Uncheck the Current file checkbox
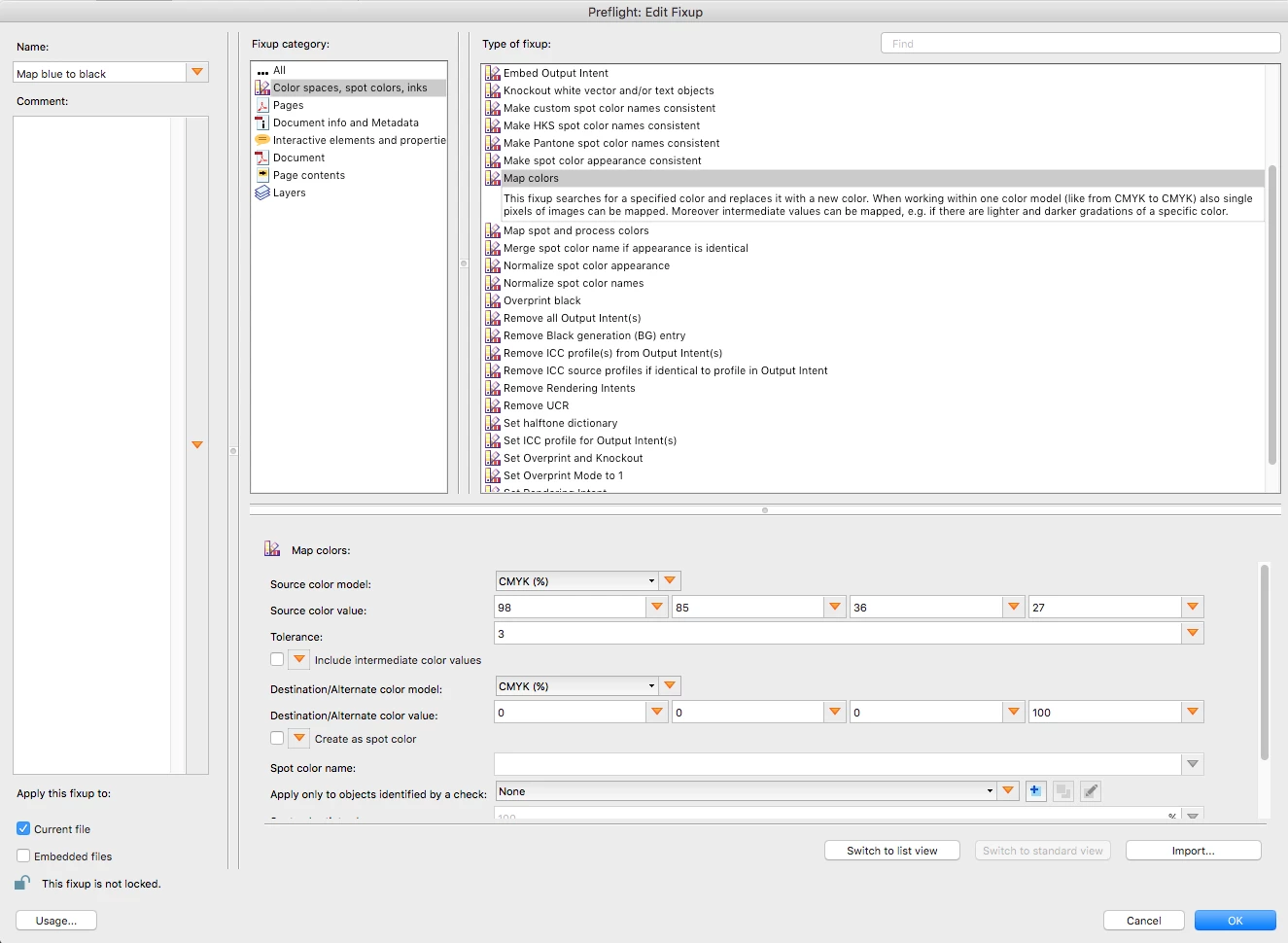 coord(23,829)
